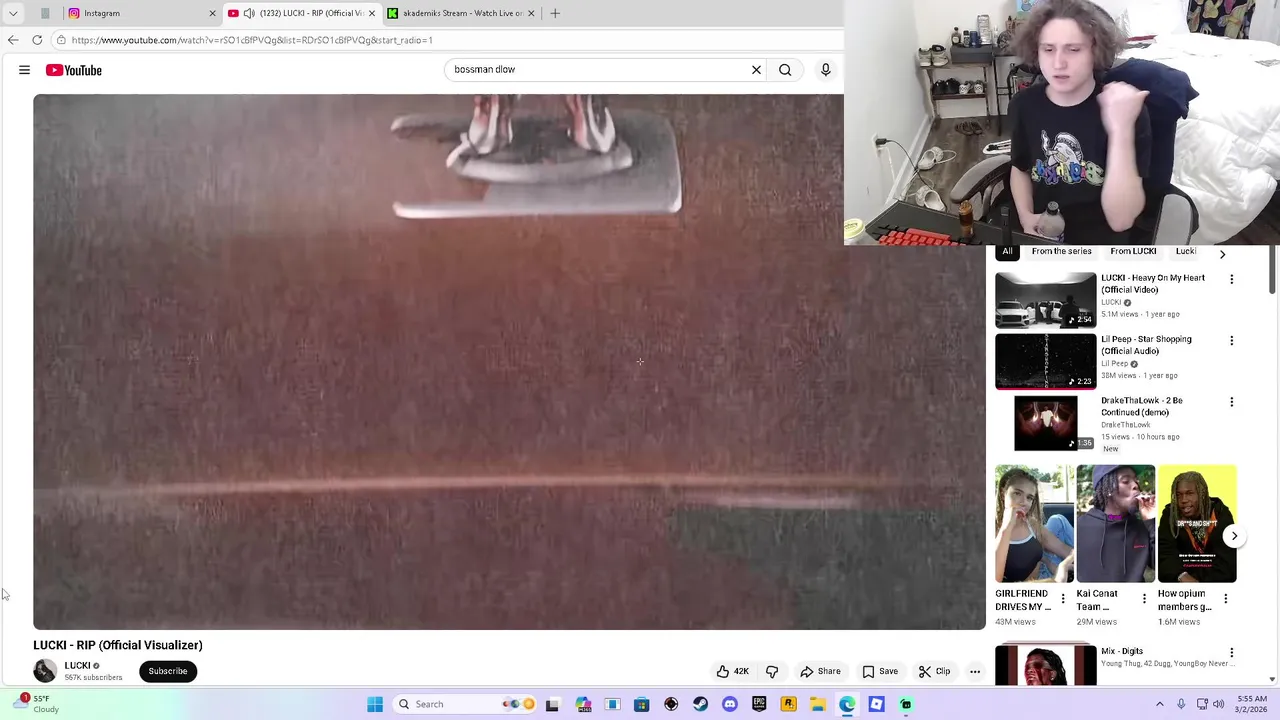Open LUCKI channel avatar

pyautogui.click(x=45, y=671)
